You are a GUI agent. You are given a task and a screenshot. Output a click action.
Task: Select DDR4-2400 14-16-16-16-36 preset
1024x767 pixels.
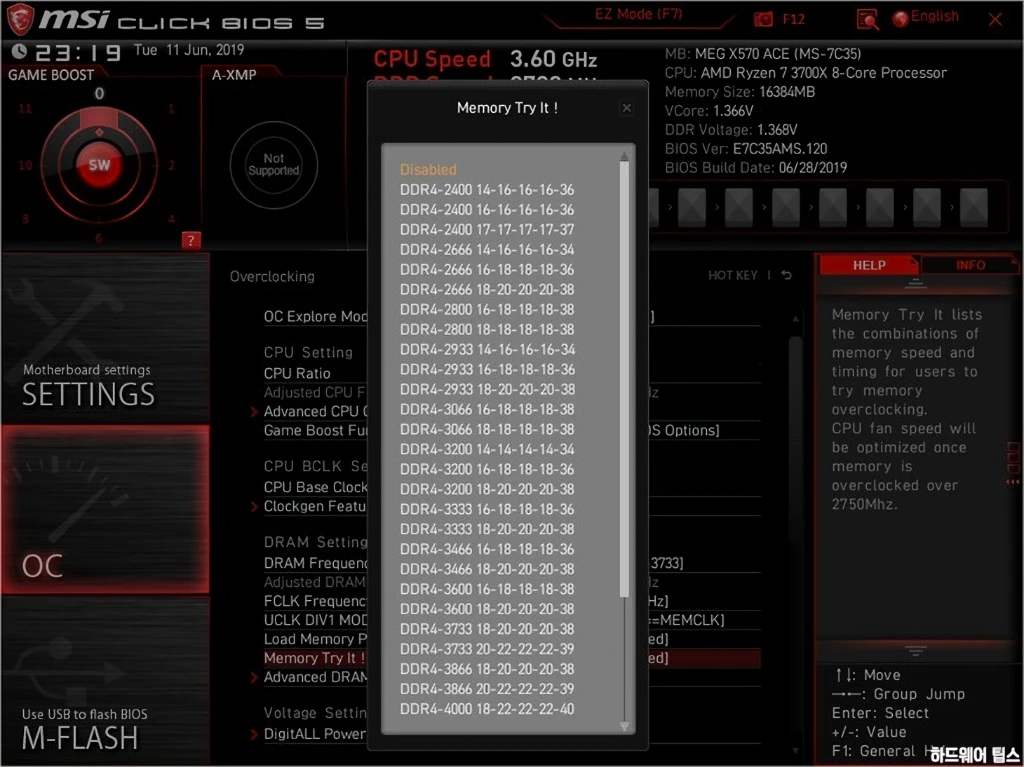487,189
